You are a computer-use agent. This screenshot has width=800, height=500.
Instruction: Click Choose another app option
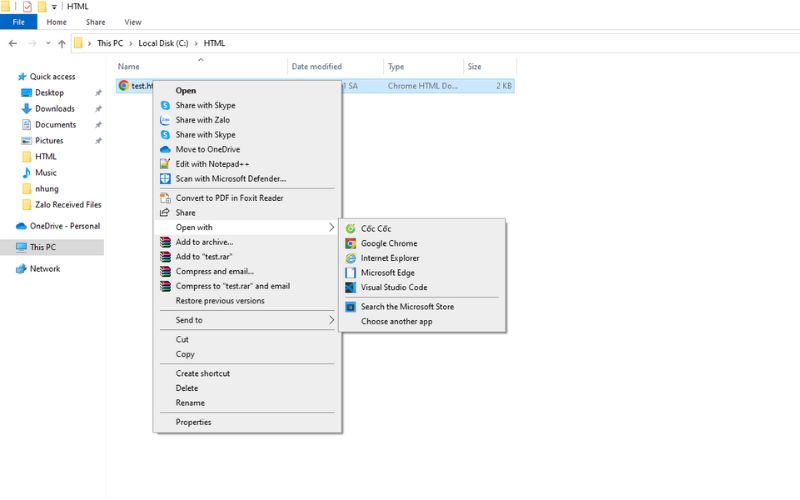[396, 322]
